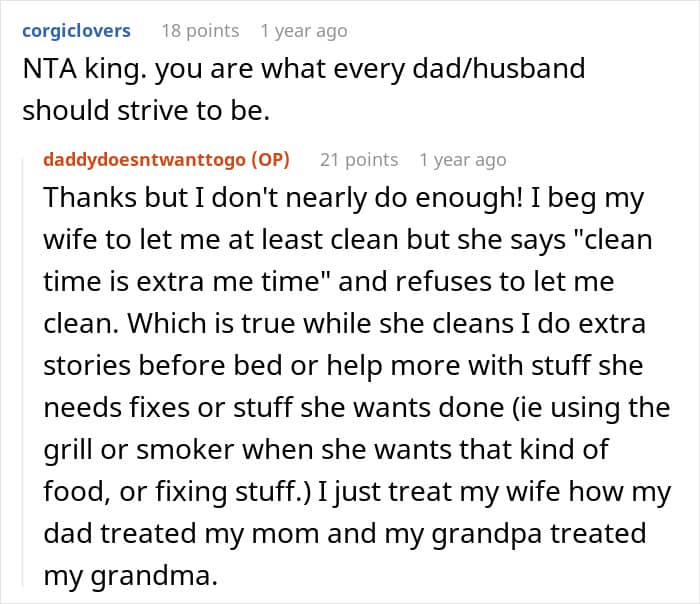Click the 'Which is true while she cleans' line
The width and height of the screenshot is (700, 604).
345,323
